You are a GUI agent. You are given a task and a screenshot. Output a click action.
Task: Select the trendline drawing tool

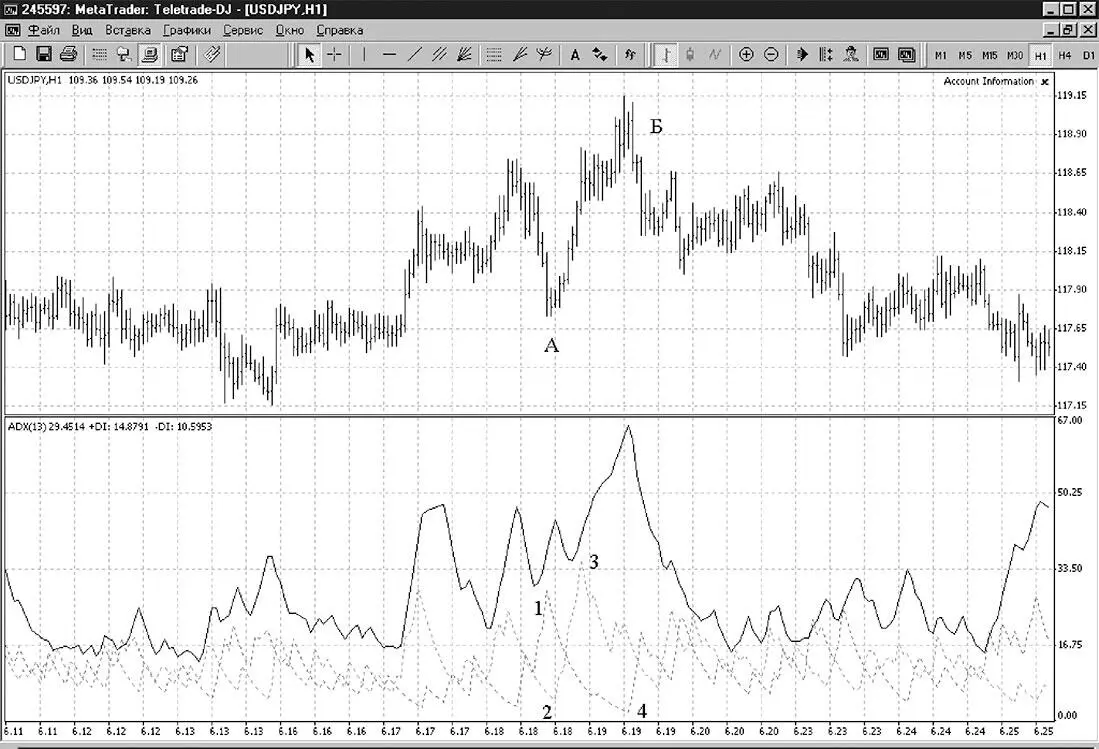click(x=414, y=54)
